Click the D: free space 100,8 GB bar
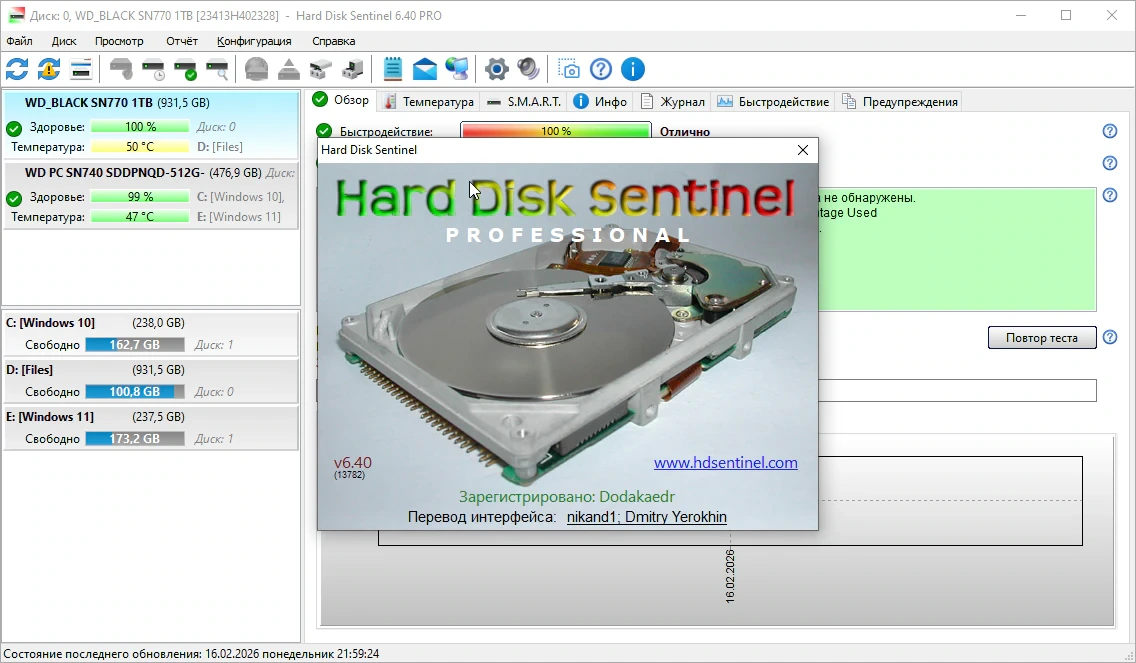The height and width of the screenshot is (663, 1136). tap(135, 392)
